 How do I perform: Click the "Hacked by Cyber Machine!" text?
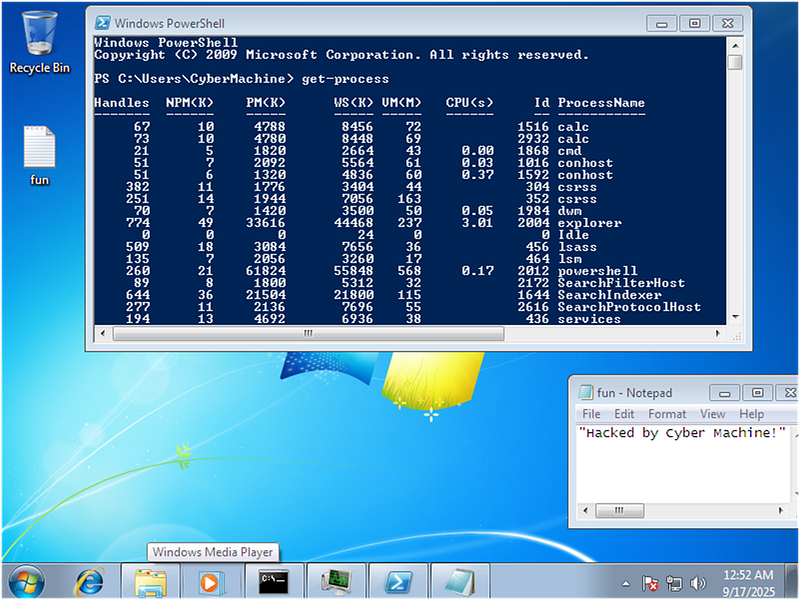(682, 433)
